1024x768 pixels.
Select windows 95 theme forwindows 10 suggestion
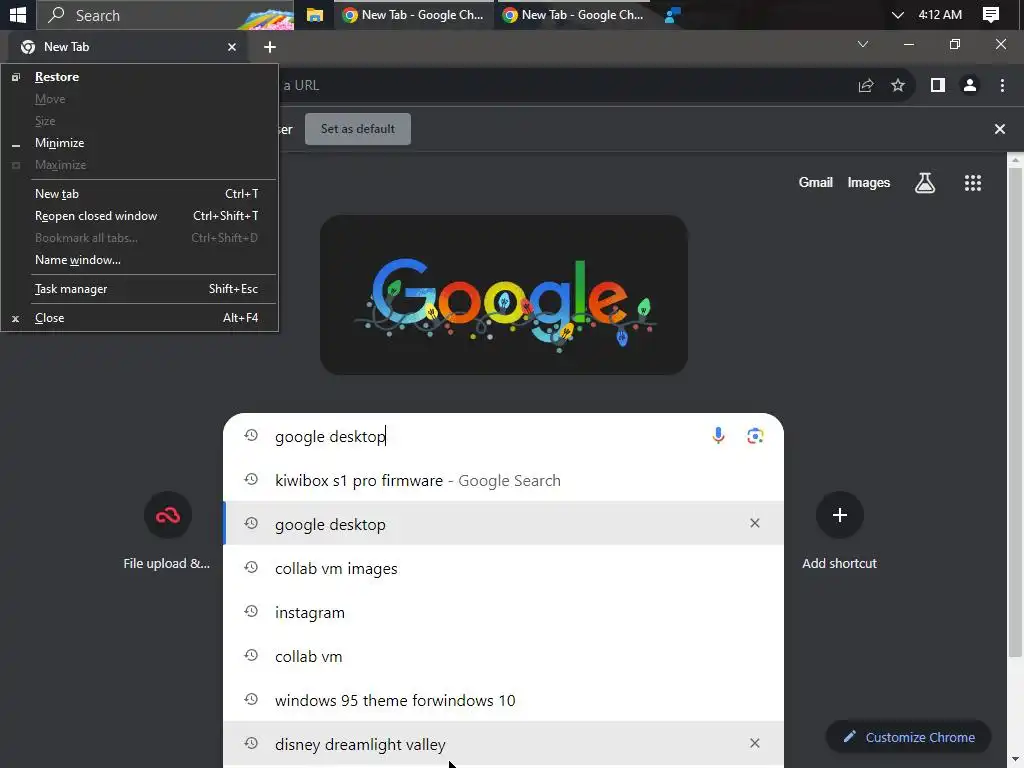pyautogui.click(x=503, y=700)
